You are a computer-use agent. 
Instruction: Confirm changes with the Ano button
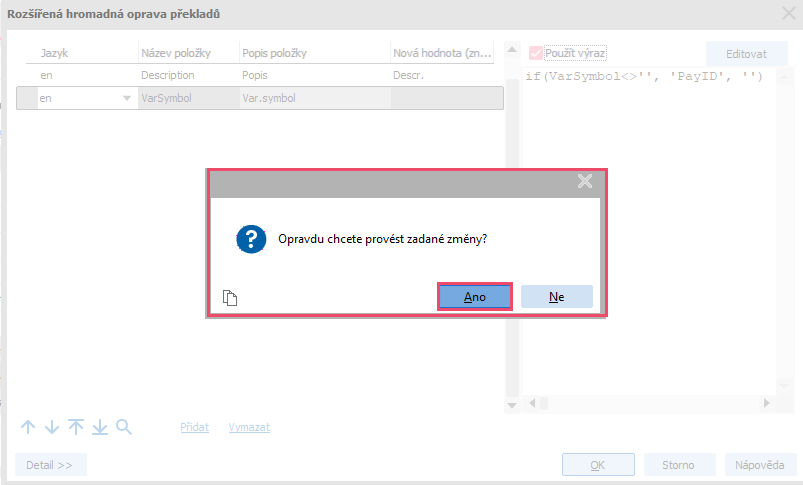[x=475, y=297]
